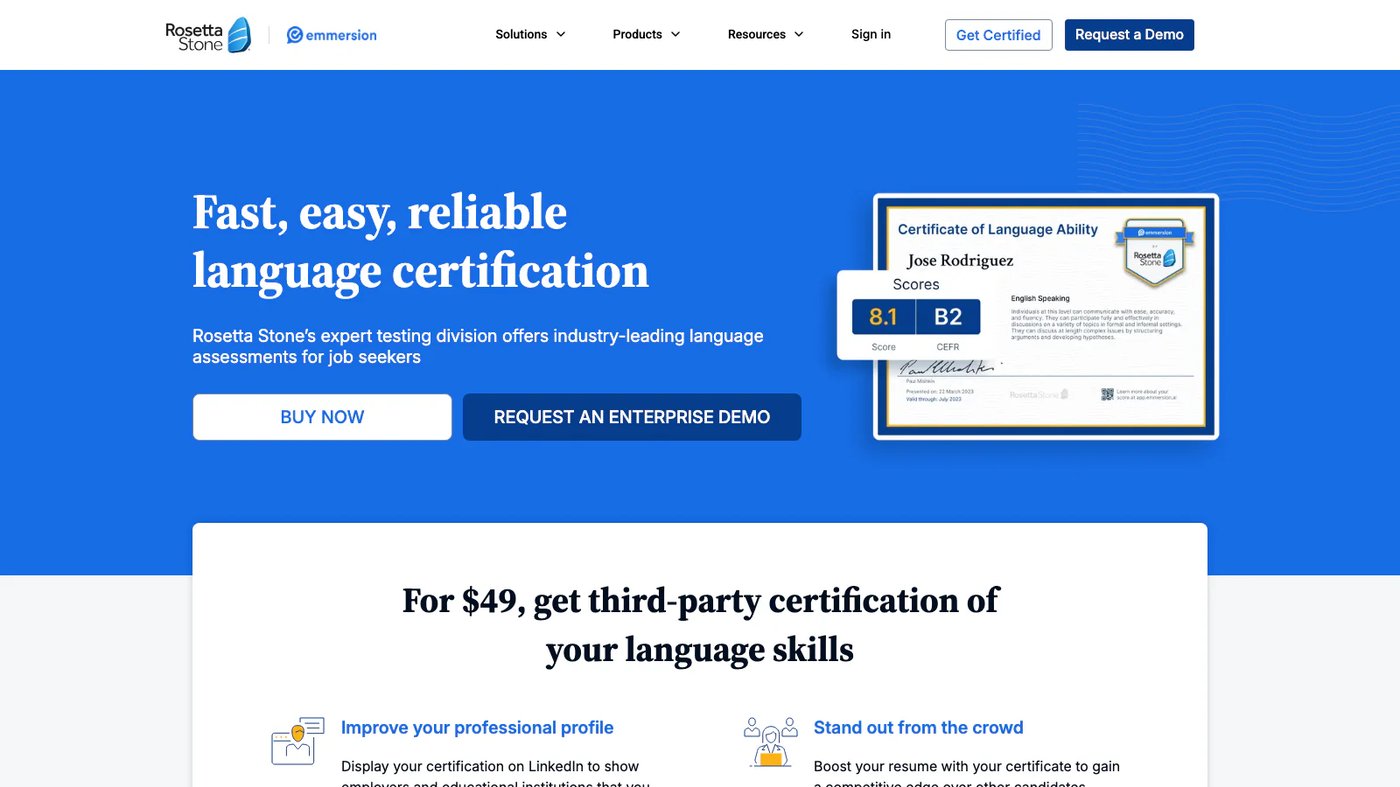This screenshot has height=787, width=1400.
Task: Click REQUEST AN ENTERPRISE DEMO button
Action: 632,417
